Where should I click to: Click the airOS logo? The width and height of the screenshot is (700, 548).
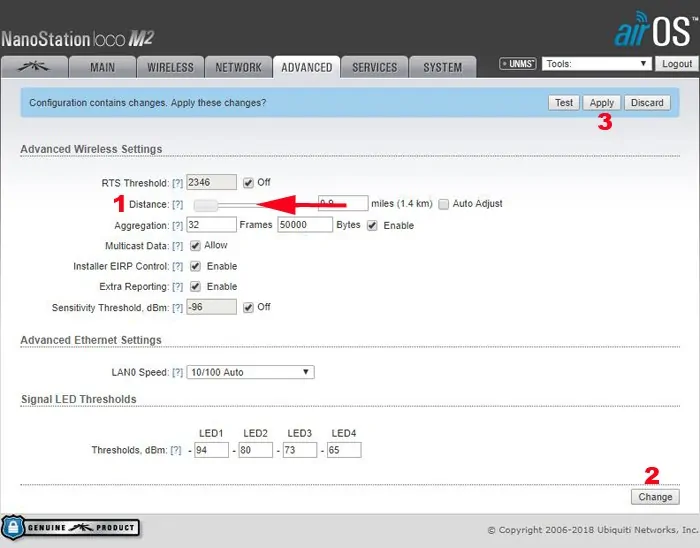pyautogui.click(x=654, y=29)
